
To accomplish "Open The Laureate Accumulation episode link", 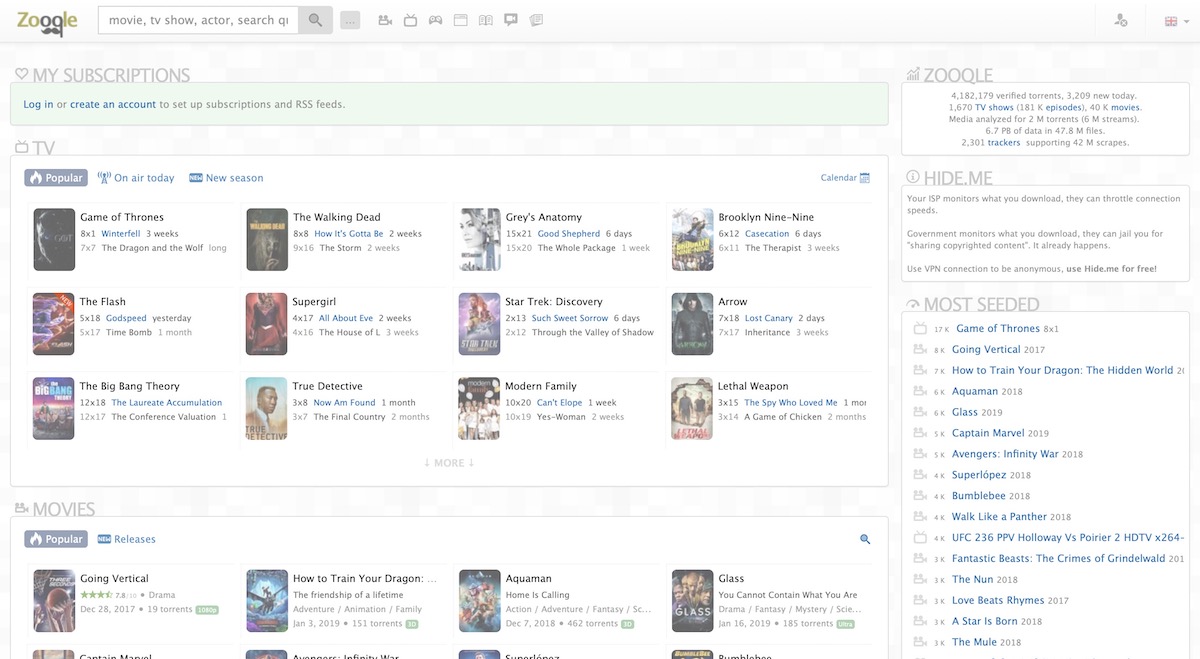I will [x=167, y=403].
